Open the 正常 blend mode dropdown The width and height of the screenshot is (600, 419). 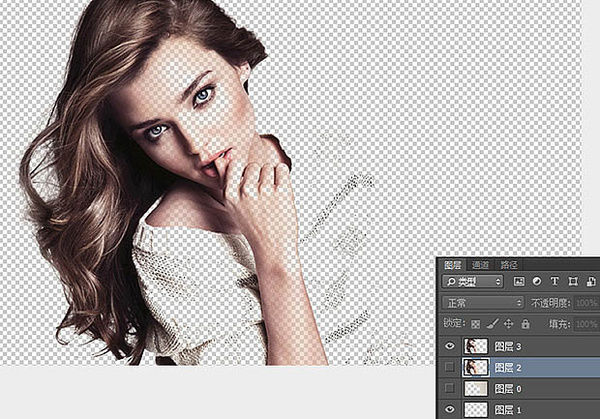pos(483,302)
